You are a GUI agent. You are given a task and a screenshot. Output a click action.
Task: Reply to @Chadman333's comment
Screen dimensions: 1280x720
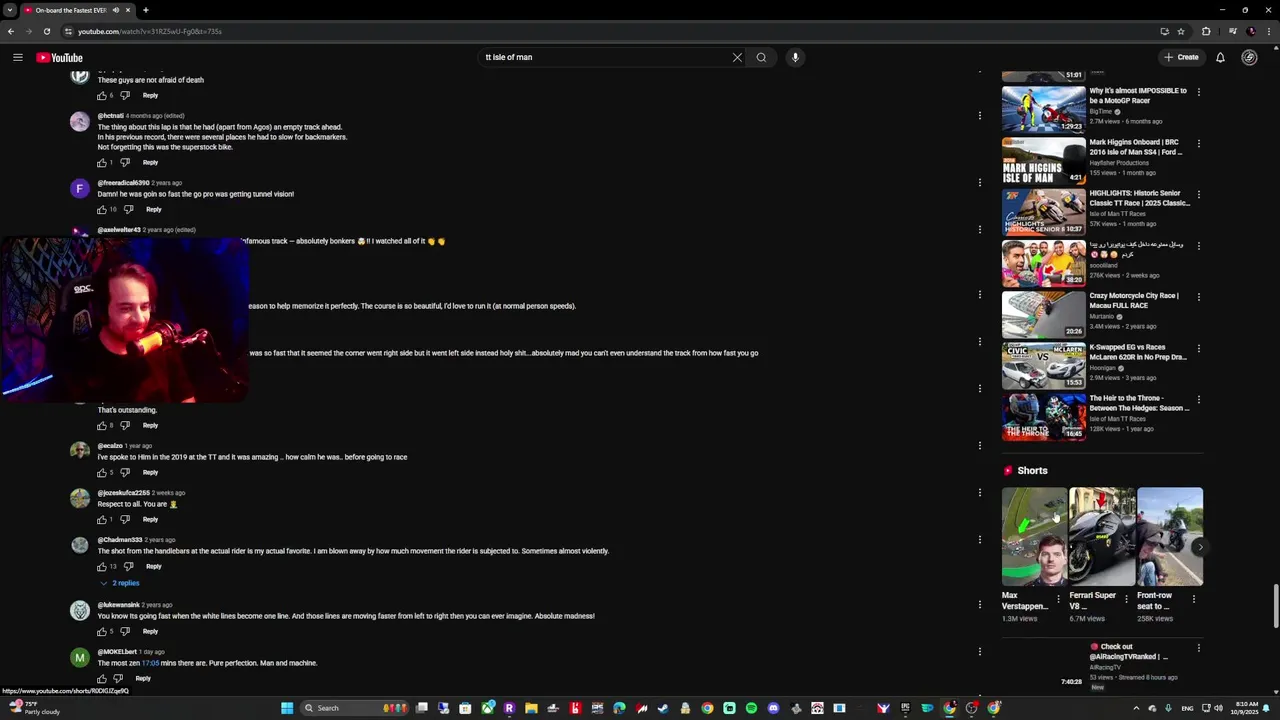(153, 567)
